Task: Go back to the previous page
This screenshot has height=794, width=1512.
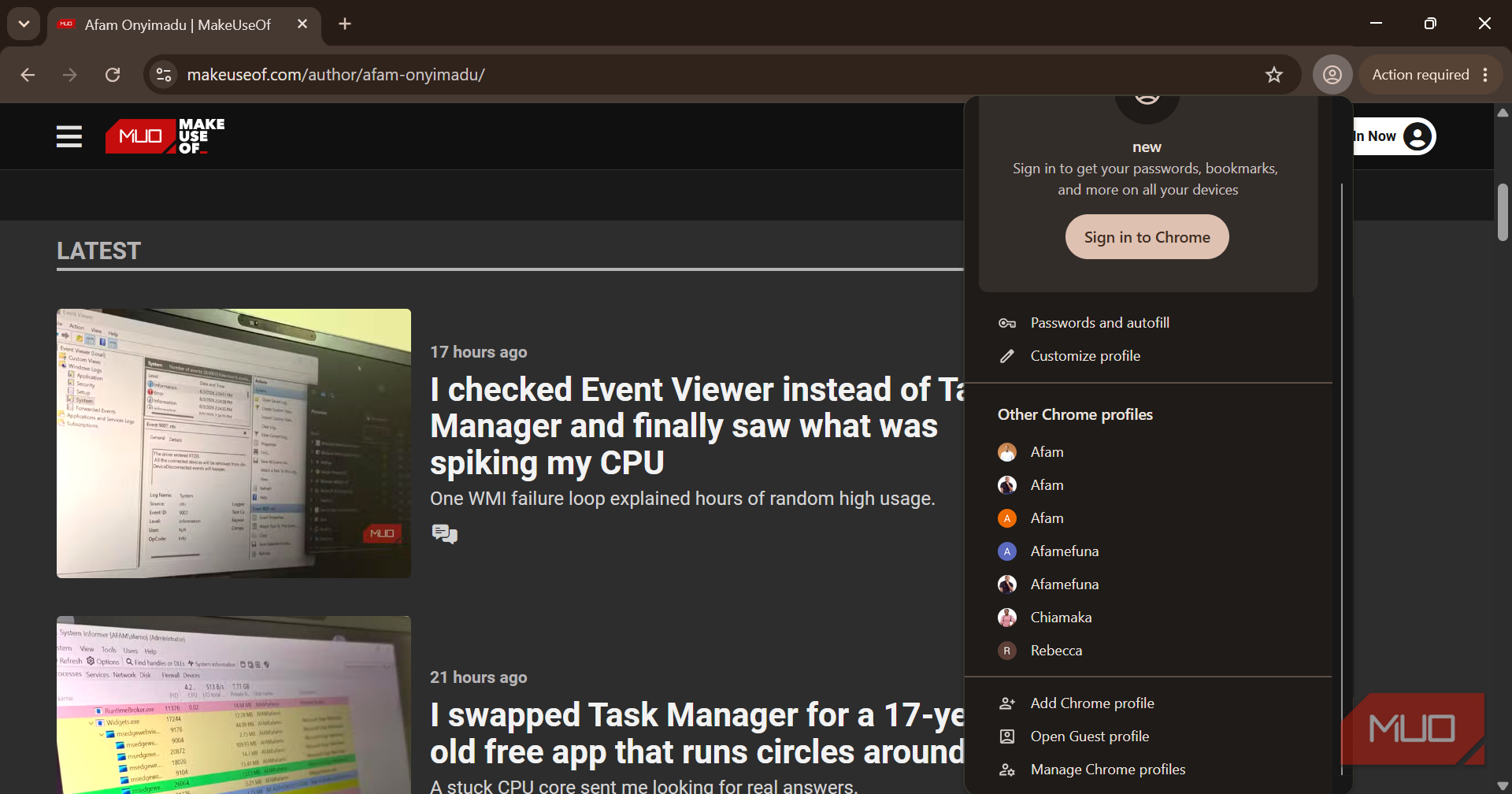Action: (x=28, y=75)
